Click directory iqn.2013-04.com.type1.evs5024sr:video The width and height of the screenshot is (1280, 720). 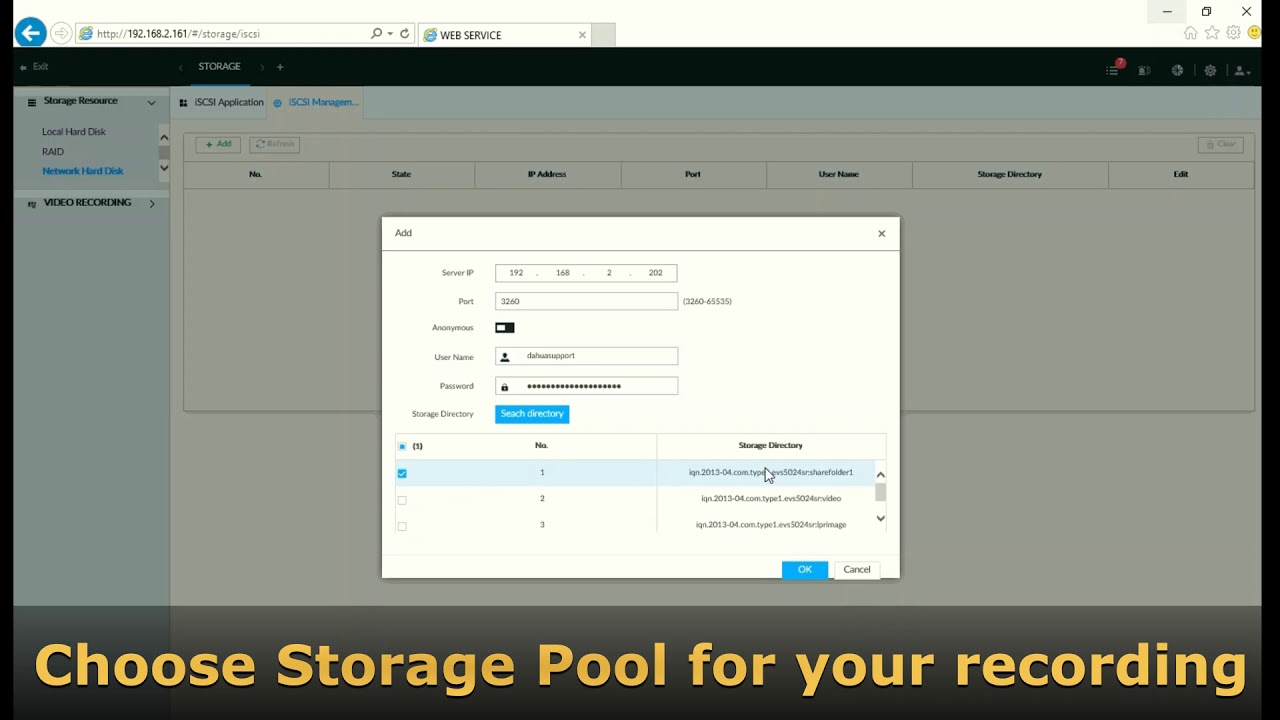771,499
